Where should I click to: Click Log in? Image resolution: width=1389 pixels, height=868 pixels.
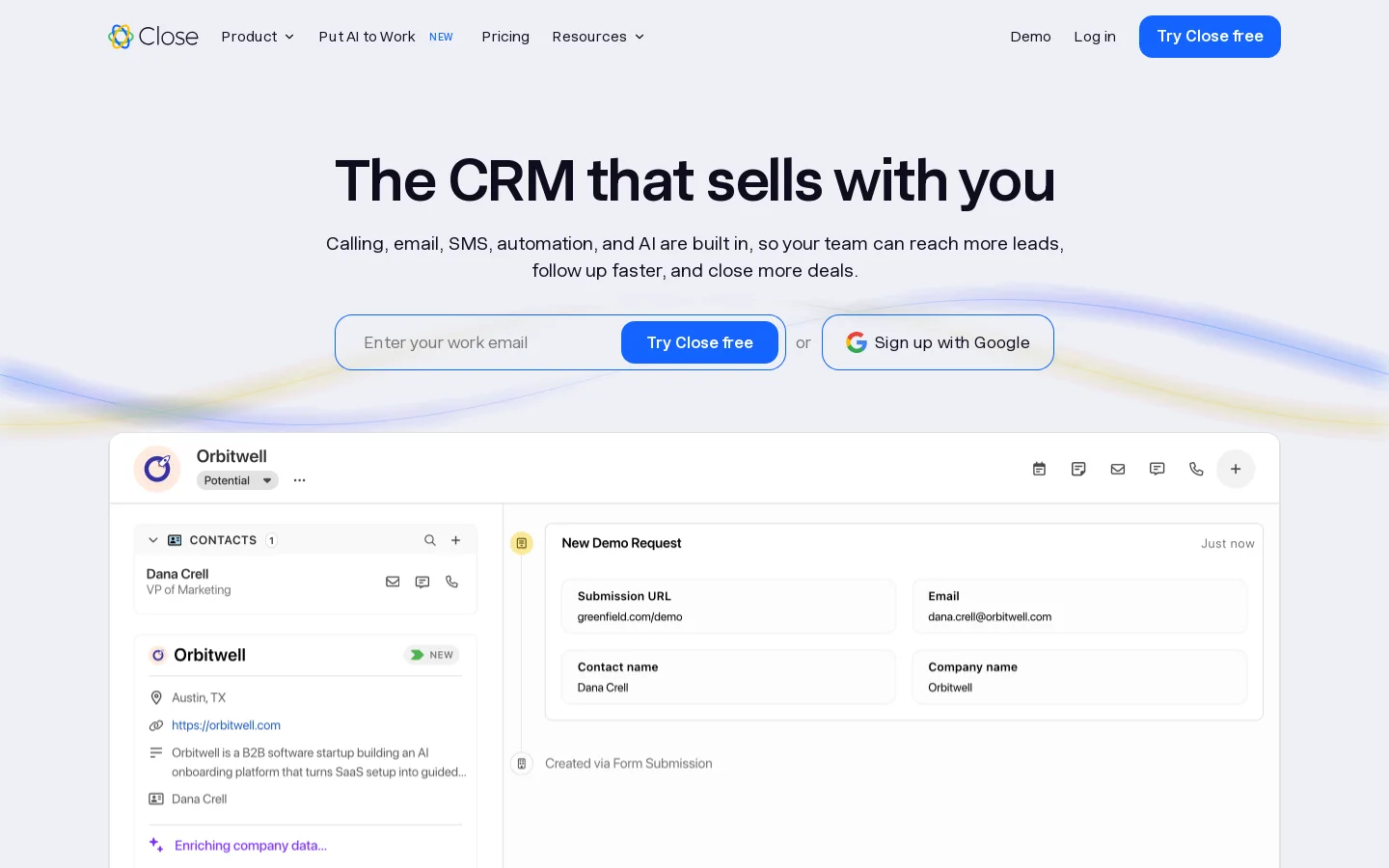point(1095,37)
